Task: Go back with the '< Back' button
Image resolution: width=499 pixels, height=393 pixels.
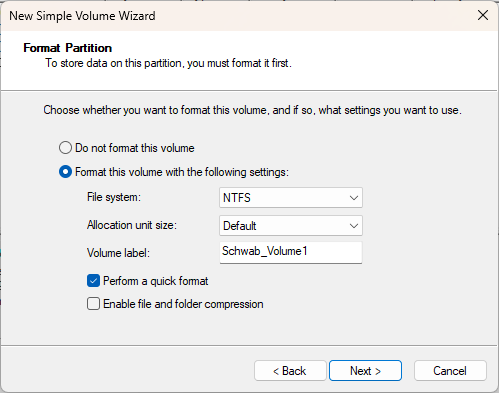Action: tap(290, 371)
